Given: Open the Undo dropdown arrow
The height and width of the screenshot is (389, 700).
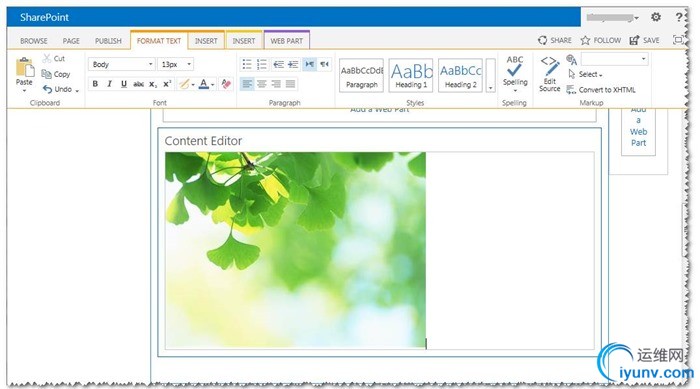Looking at the screenshot, I should coord(77,91).
